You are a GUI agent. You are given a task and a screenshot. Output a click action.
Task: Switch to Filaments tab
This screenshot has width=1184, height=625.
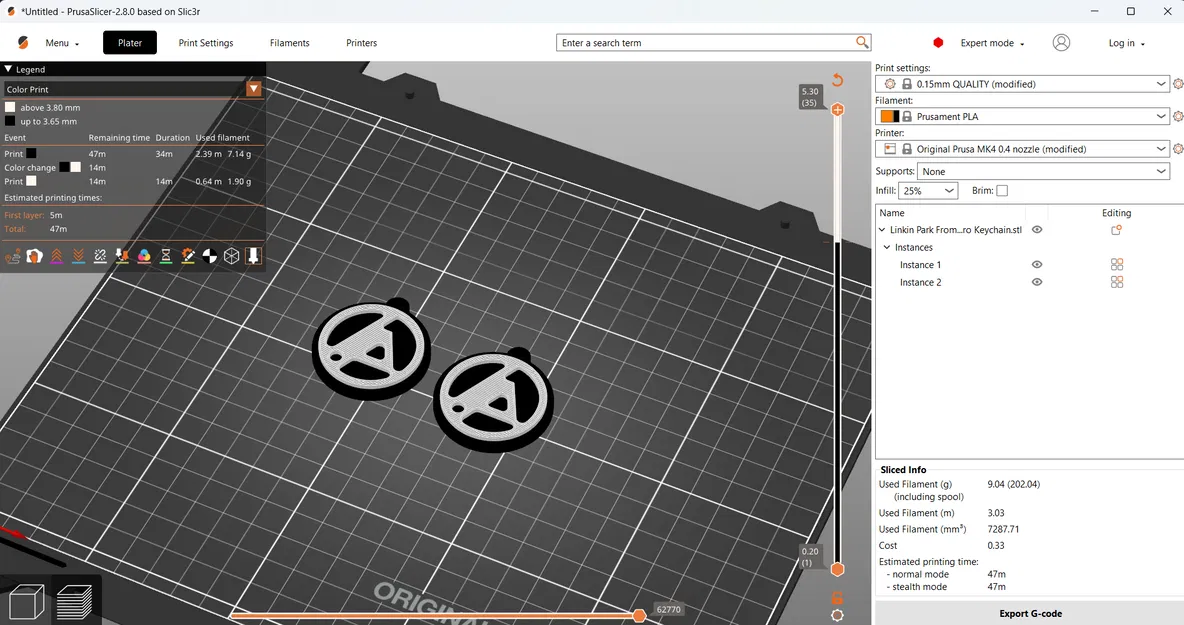[289, 43]
